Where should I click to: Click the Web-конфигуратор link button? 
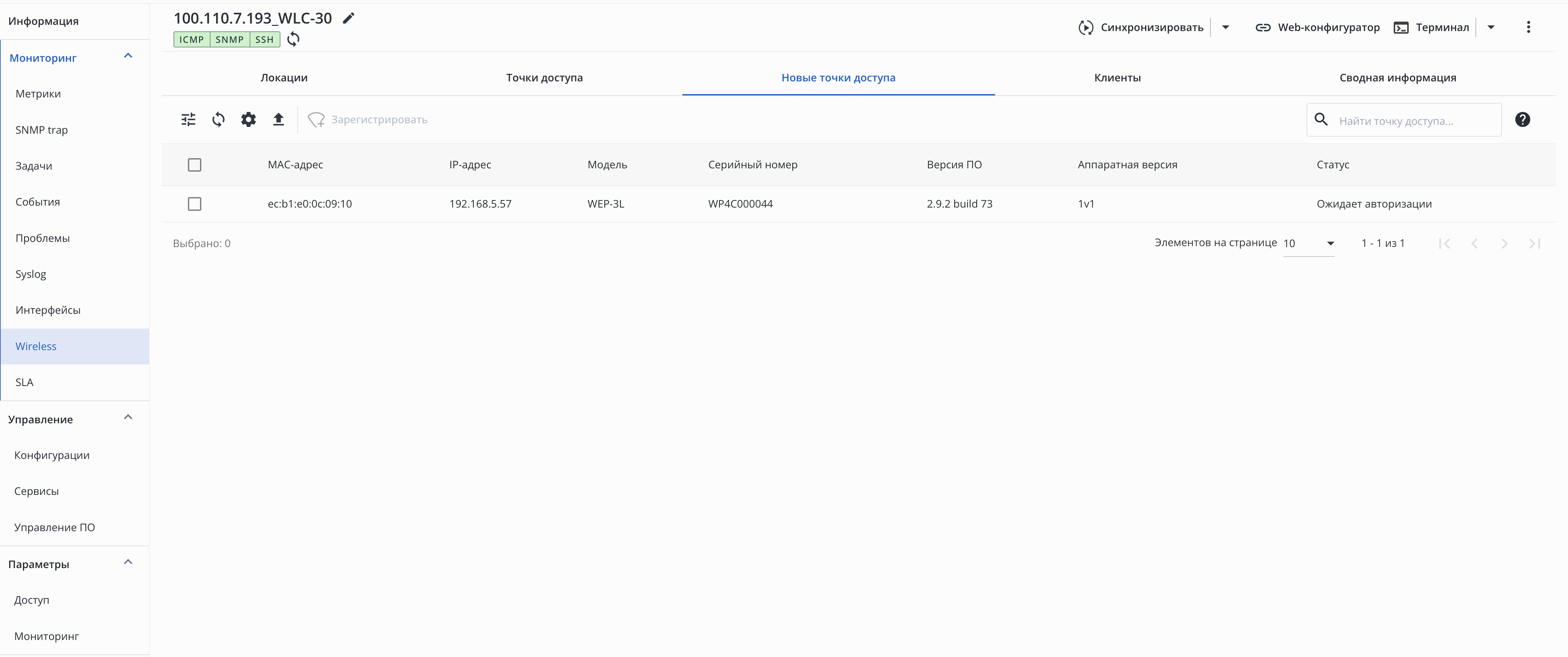tap(1317, 27)
